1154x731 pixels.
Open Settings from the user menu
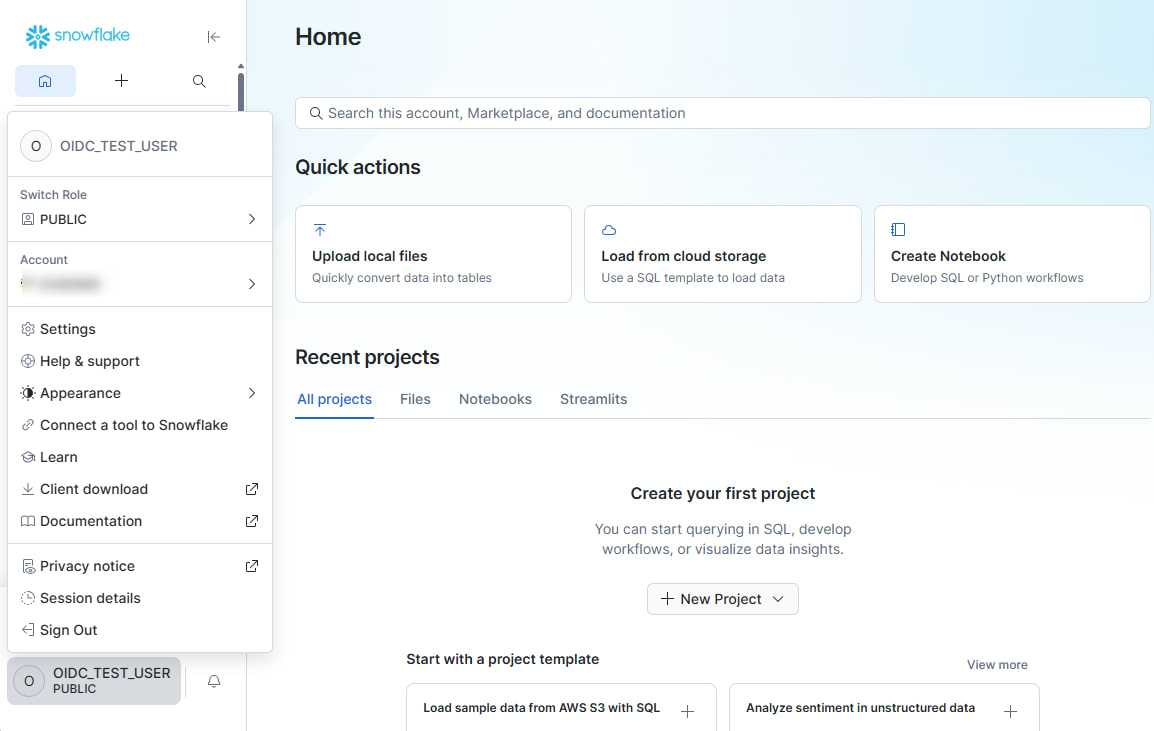140,329
